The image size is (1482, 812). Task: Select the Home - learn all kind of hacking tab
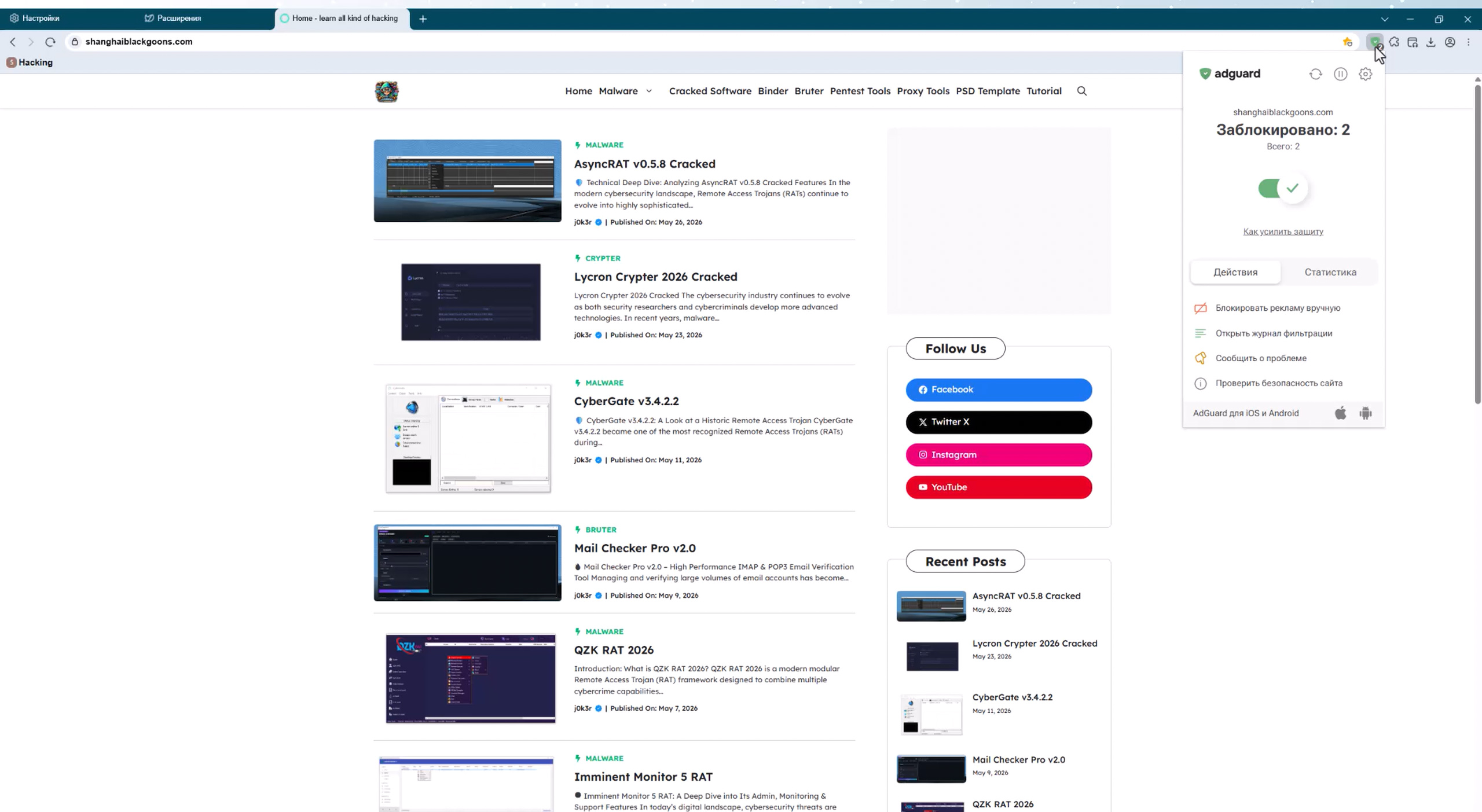point(342,18)
